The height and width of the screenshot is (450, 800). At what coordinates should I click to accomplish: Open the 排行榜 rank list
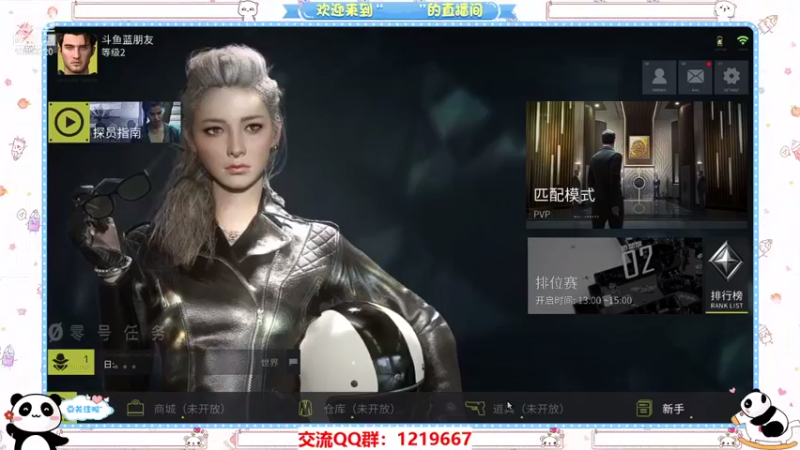(x=727, y=276)
